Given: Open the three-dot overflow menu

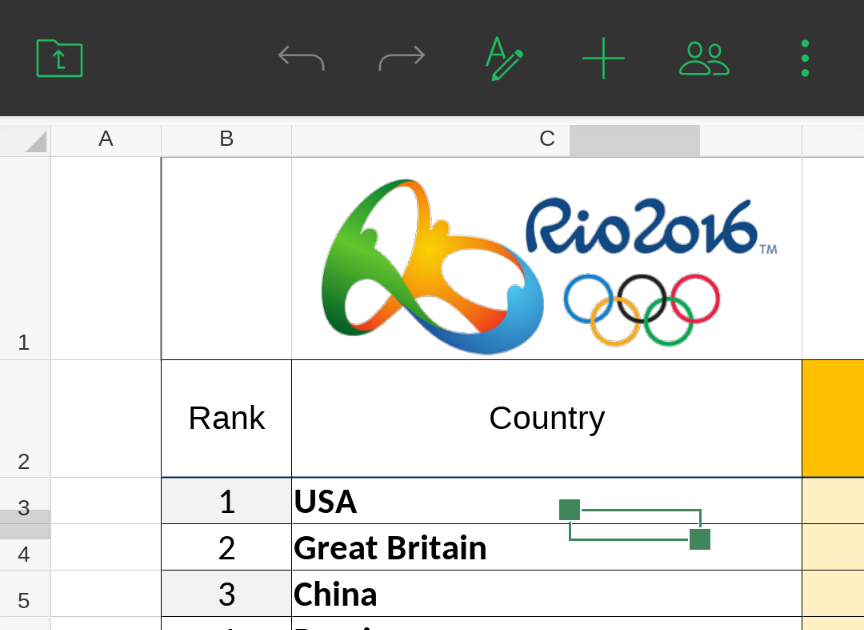Looking at the screenshot, I should pos(805,58).
